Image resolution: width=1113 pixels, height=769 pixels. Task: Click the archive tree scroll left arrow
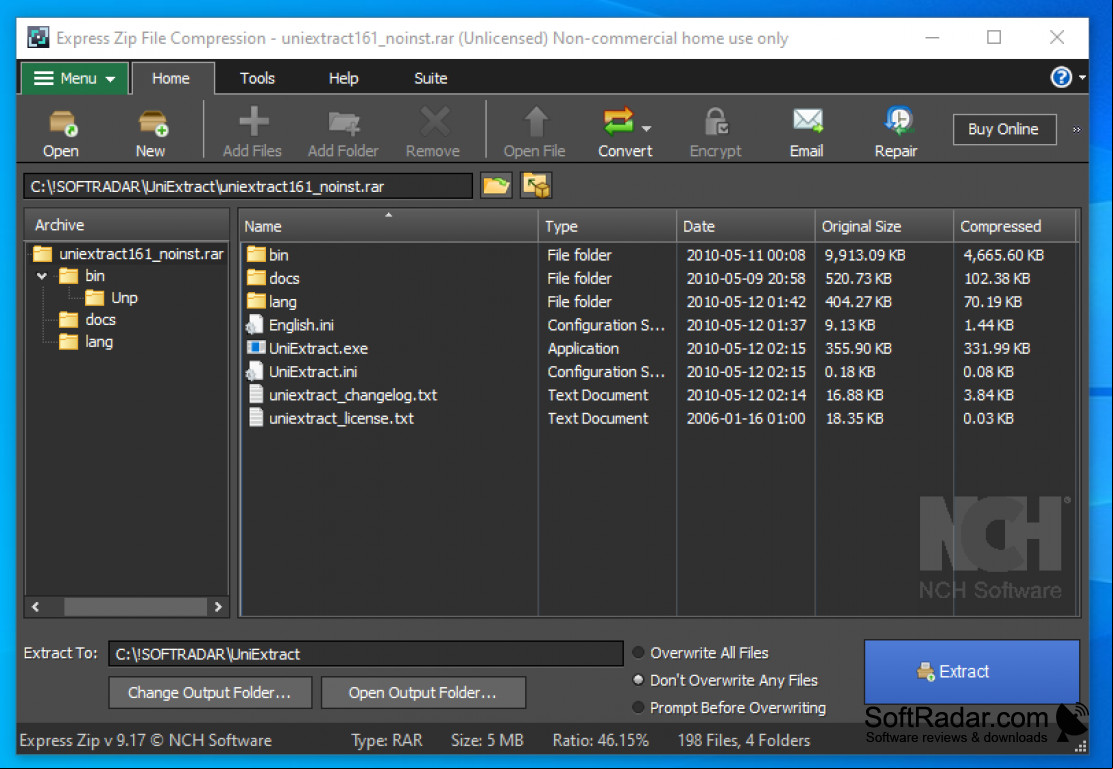pyautogui.click(x=35, y=606)
